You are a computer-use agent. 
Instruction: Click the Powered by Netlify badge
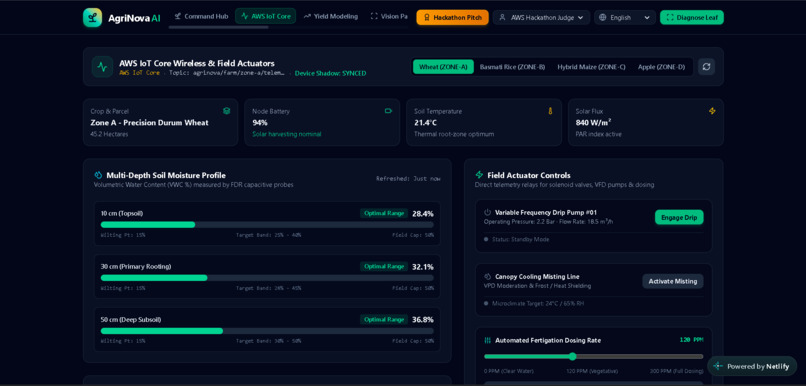click(752, 366)
